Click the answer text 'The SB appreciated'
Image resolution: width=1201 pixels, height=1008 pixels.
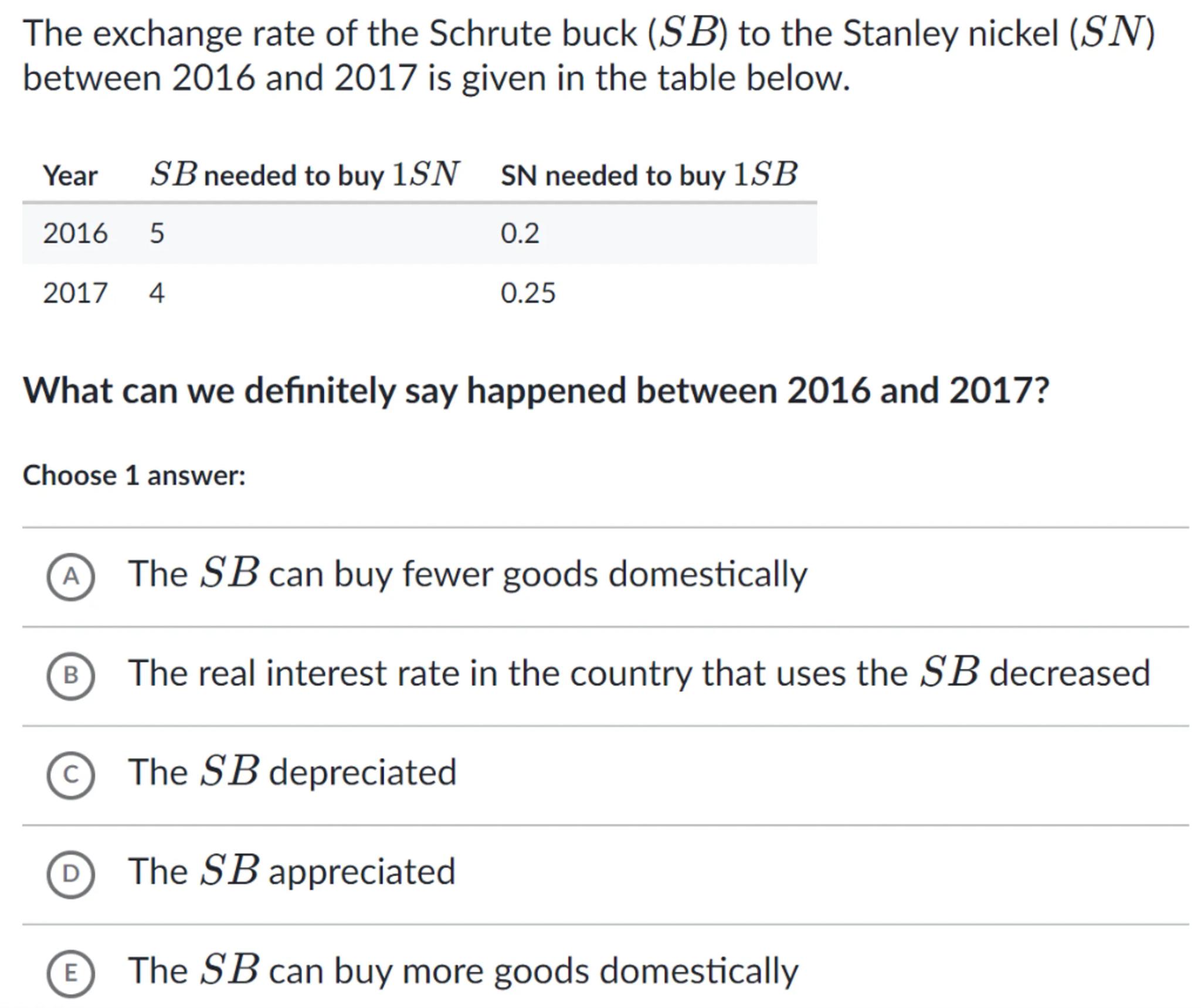[291, 871]
